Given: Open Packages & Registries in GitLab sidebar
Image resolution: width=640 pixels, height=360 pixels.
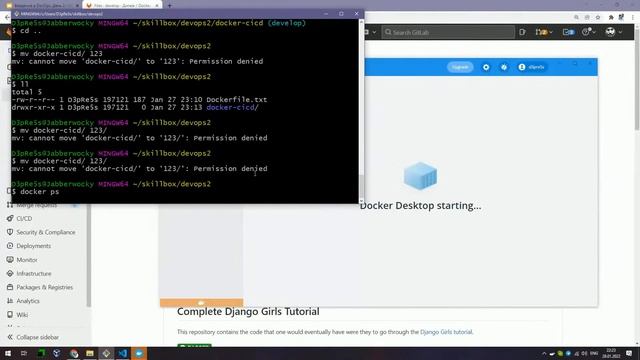Looking at the screenshot, I should point(44,287).
